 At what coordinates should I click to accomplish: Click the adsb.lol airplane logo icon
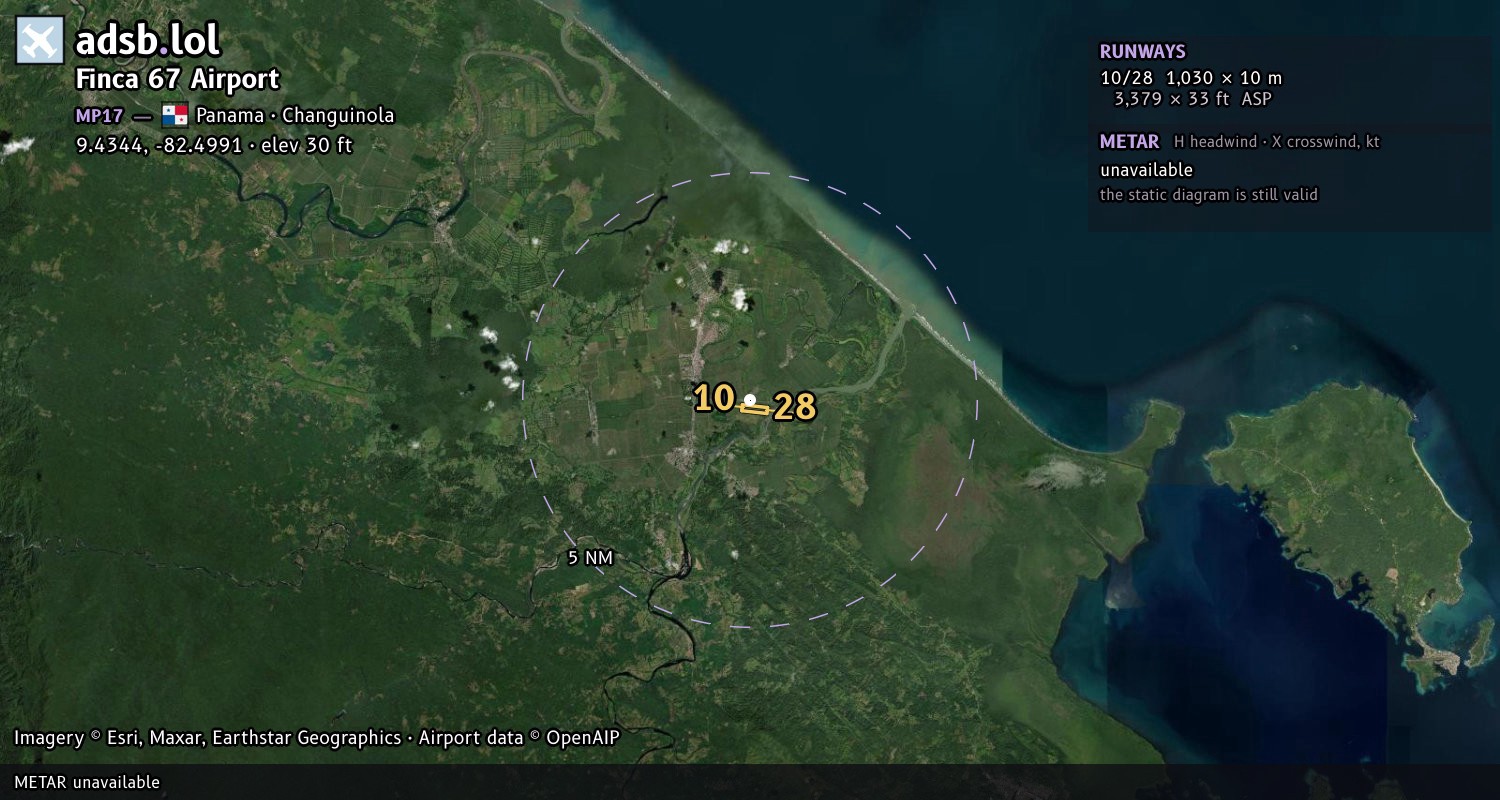pos(40,40)
